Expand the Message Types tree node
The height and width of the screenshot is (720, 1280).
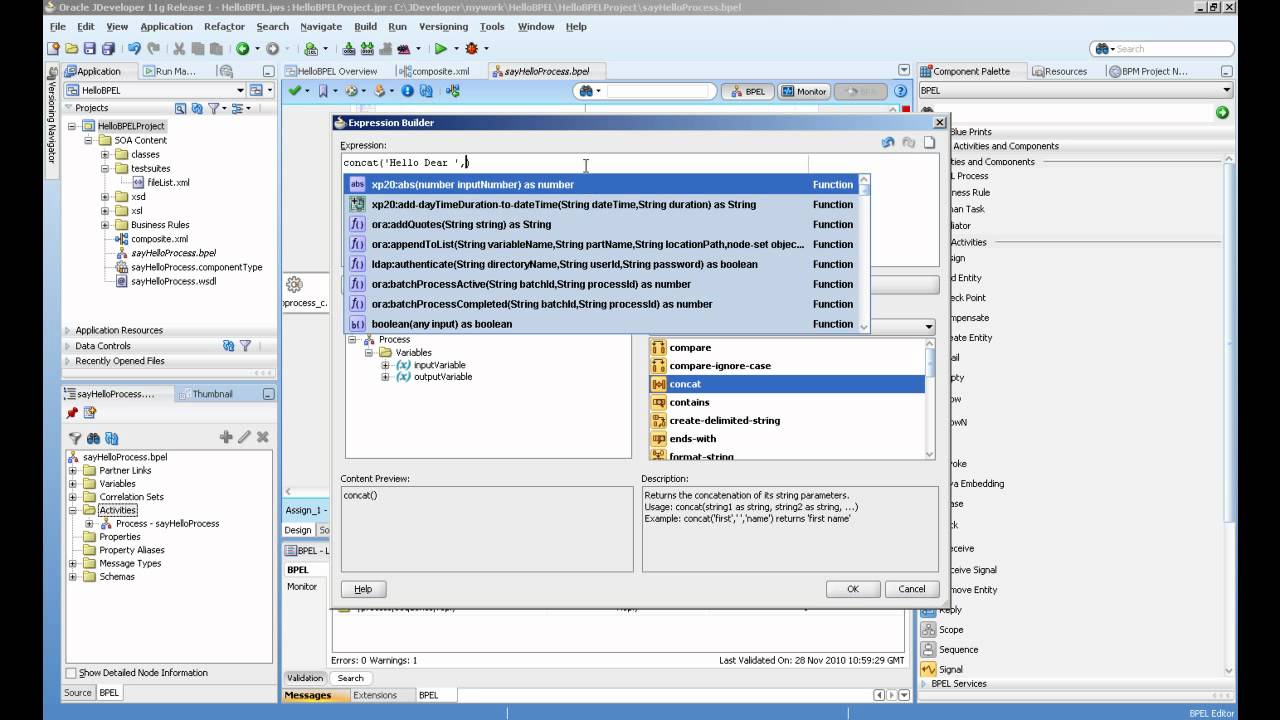tap(72, 563)
